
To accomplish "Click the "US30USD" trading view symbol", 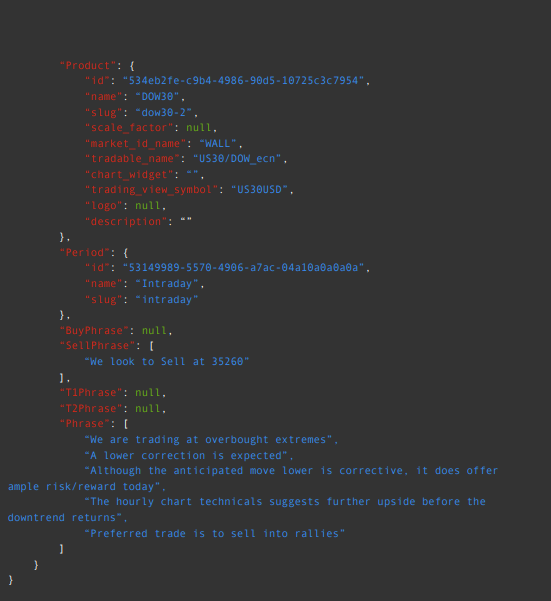I will click(x=259, y=190).
